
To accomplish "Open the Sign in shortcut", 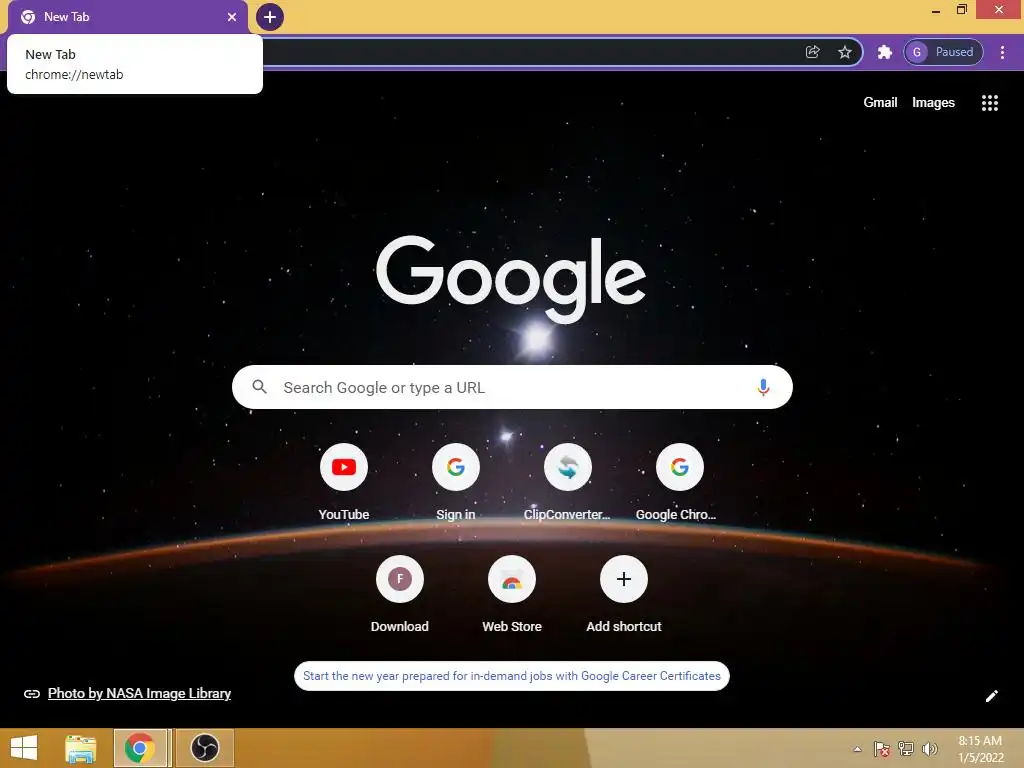I will [x=455, y=483].
